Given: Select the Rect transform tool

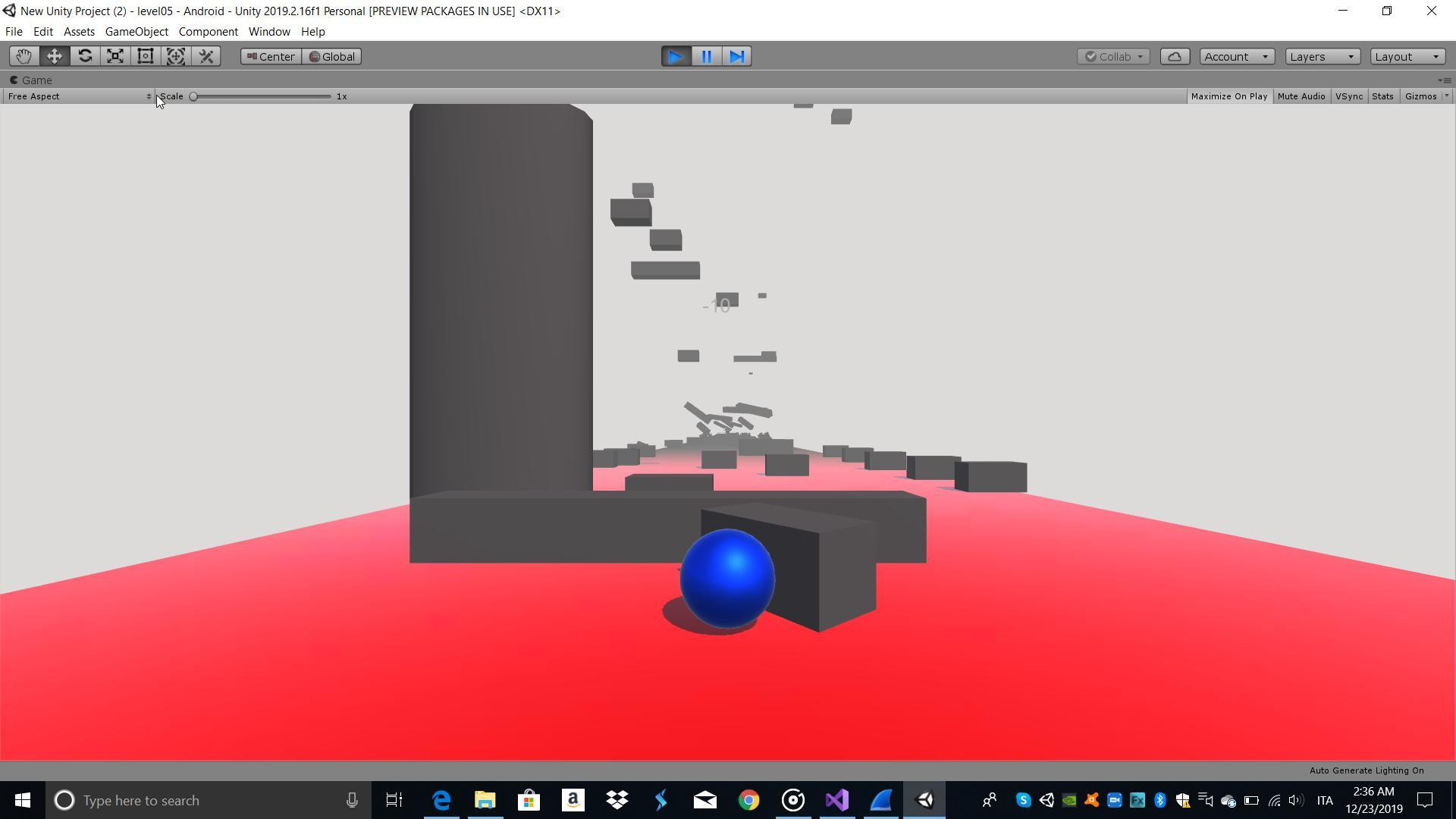Looking at the screenshot, I should pos(145,56).
